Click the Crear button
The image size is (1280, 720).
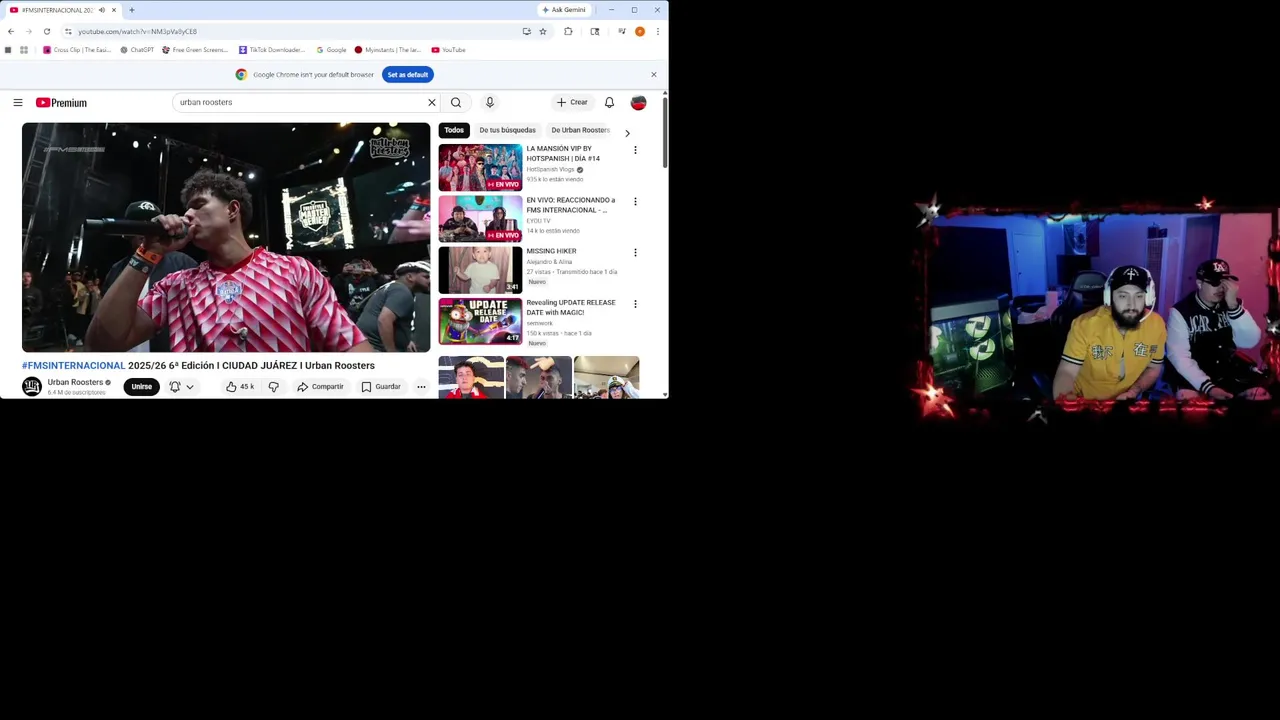tap(572, 102)
